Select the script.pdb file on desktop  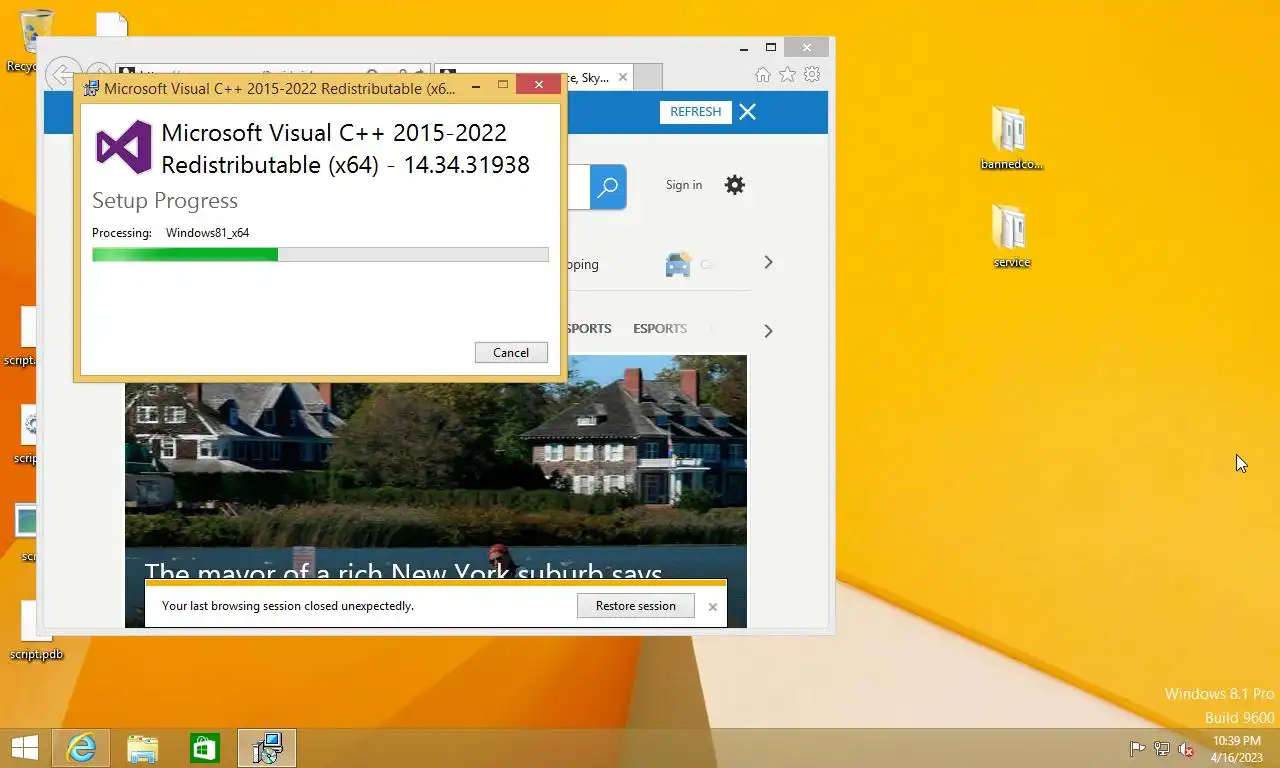click(x=36, y=632)
